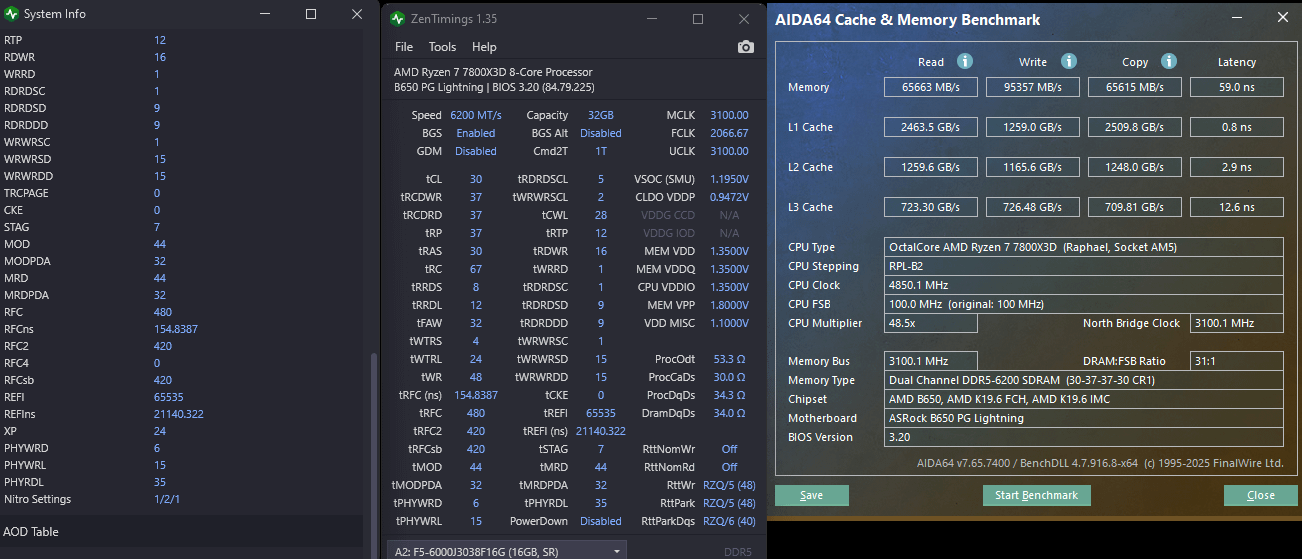Click the Read column info icon
The height and width of the screenshot is (559, 1302).
click(964, 61)
